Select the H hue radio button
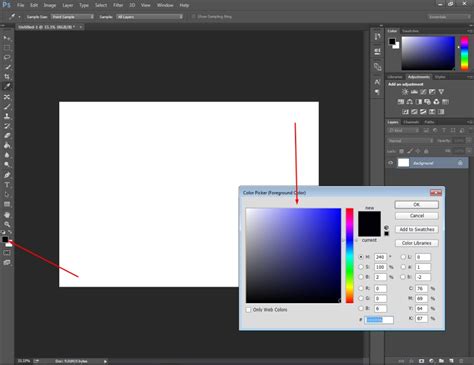The width and height of the screenshot is (474, 365). (361, 257)
